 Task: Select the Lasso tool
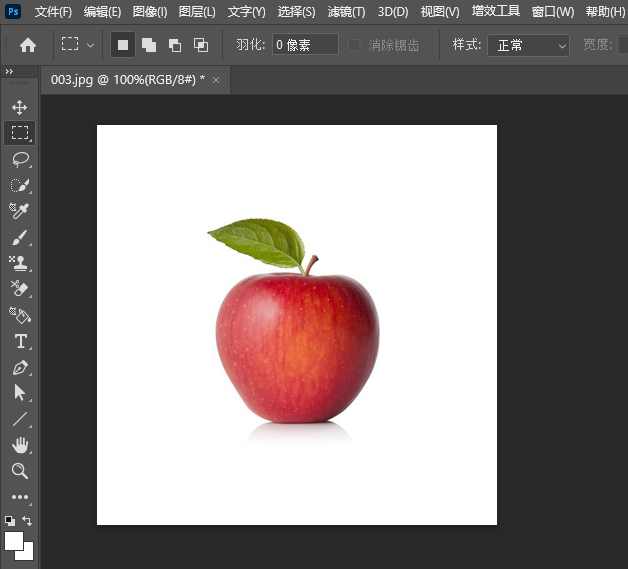coord(20,159)
